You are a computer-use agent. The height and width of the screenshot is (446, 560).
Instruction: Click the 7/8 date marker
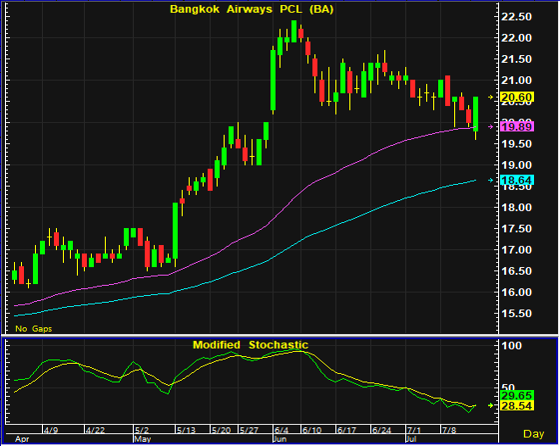point(449,430)
